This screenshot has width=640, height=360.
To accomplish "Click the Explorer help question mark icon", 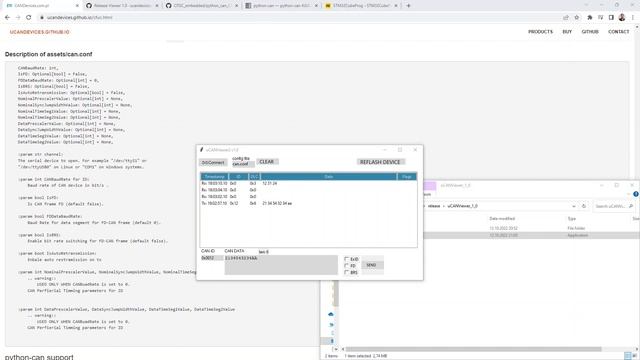I will point(636,194).
